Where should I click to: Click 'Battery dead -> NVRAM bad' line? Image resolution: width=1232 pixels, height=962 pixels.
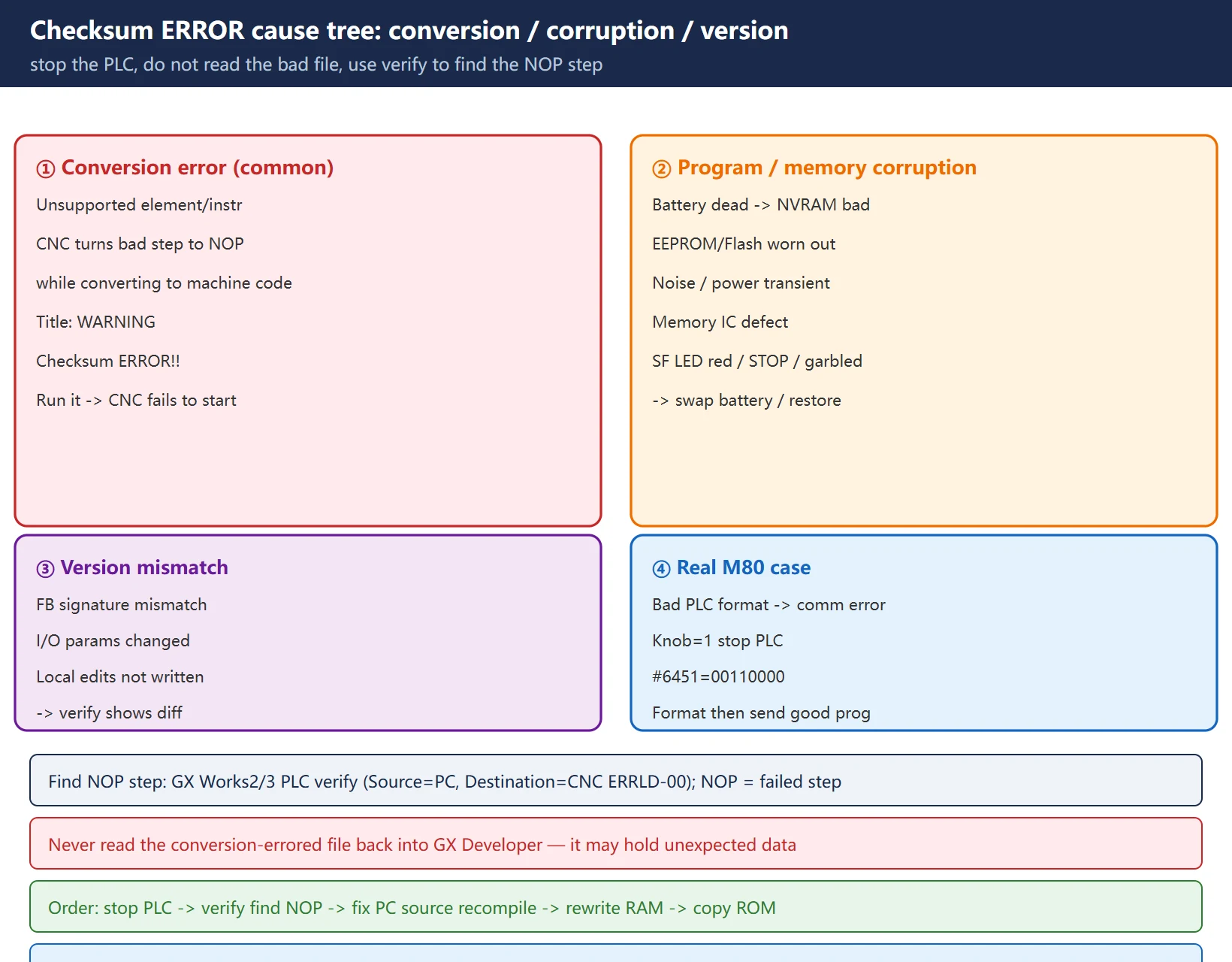761,205
